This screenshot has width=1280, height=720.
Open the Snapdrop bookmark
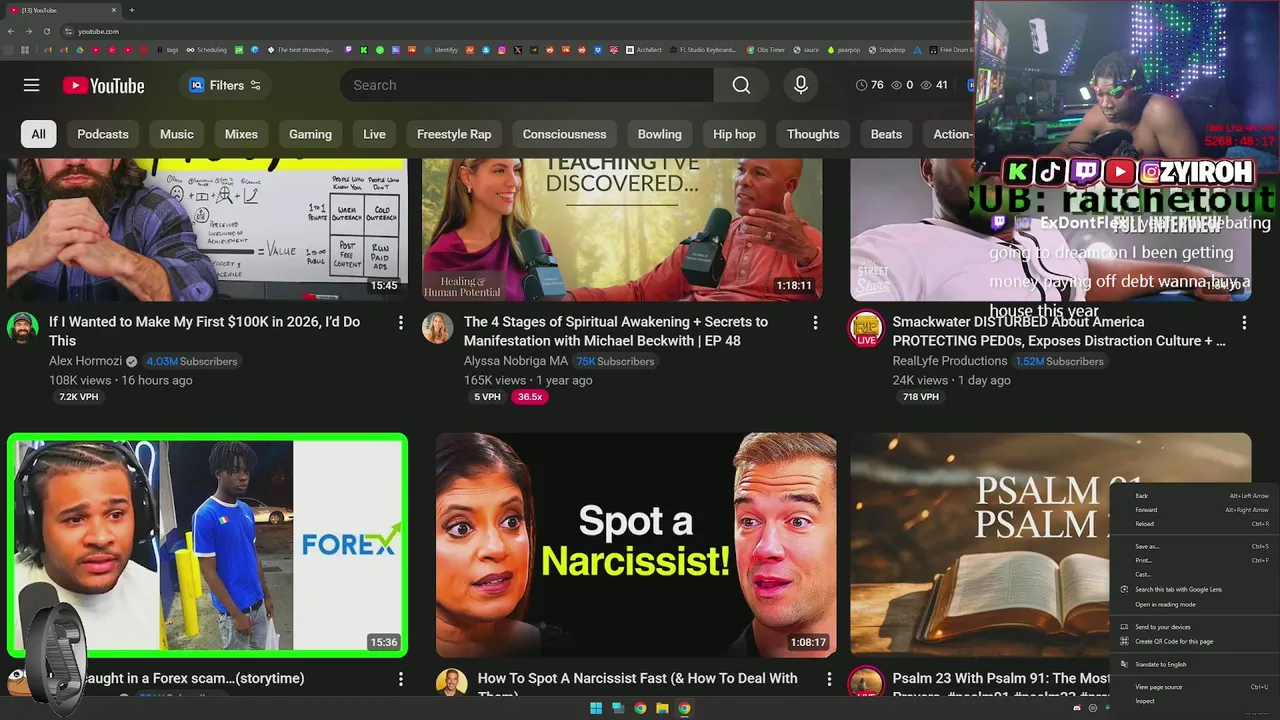coord(887,50)
